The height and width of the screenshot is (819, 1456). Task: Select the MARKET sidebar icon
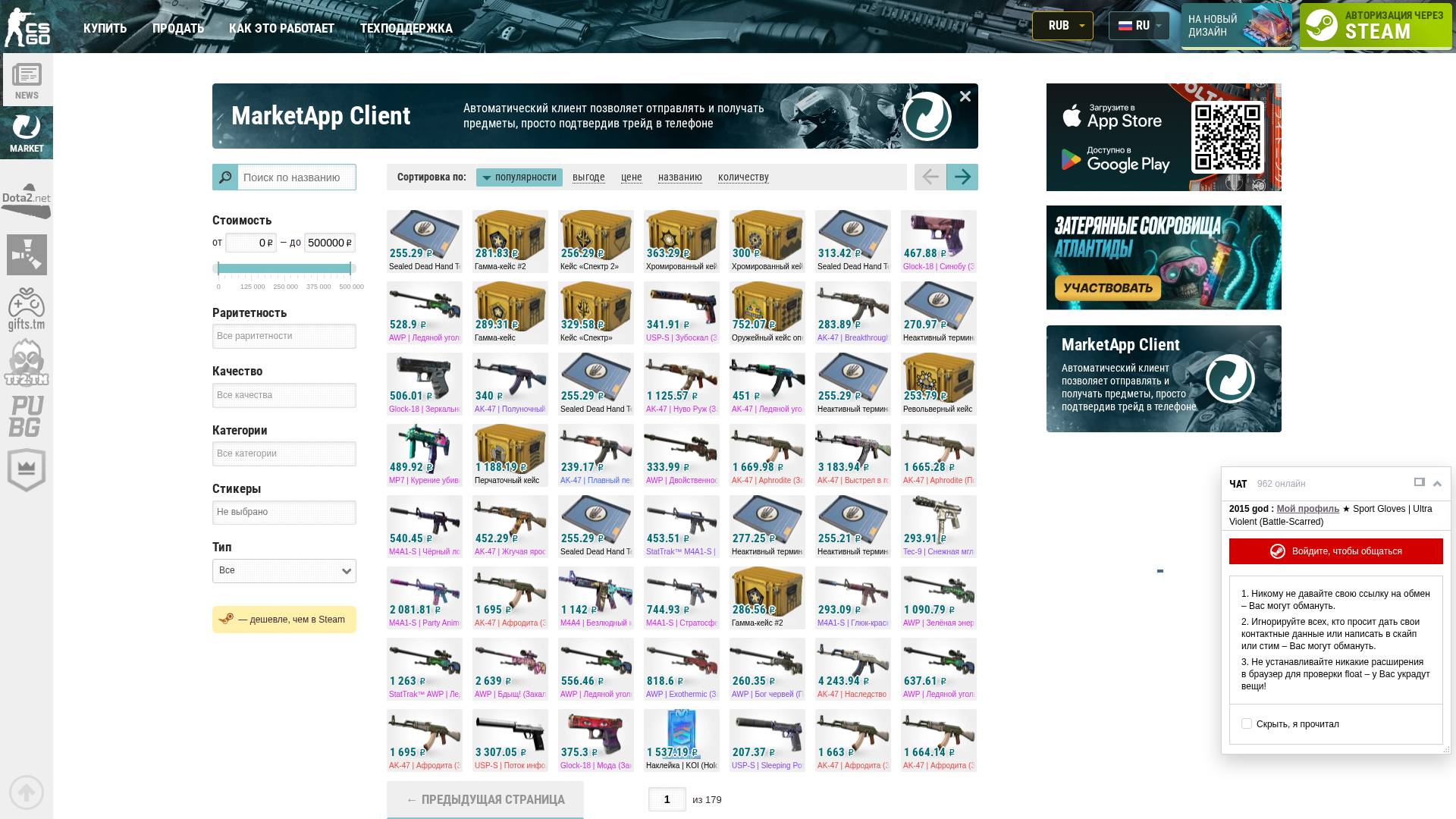click(x=27, y=133)
